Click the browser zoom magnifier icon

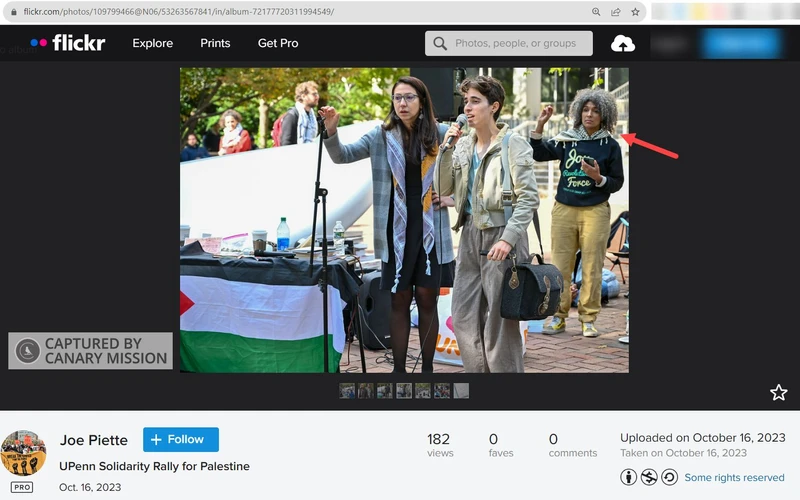click(x=596, y=12)
